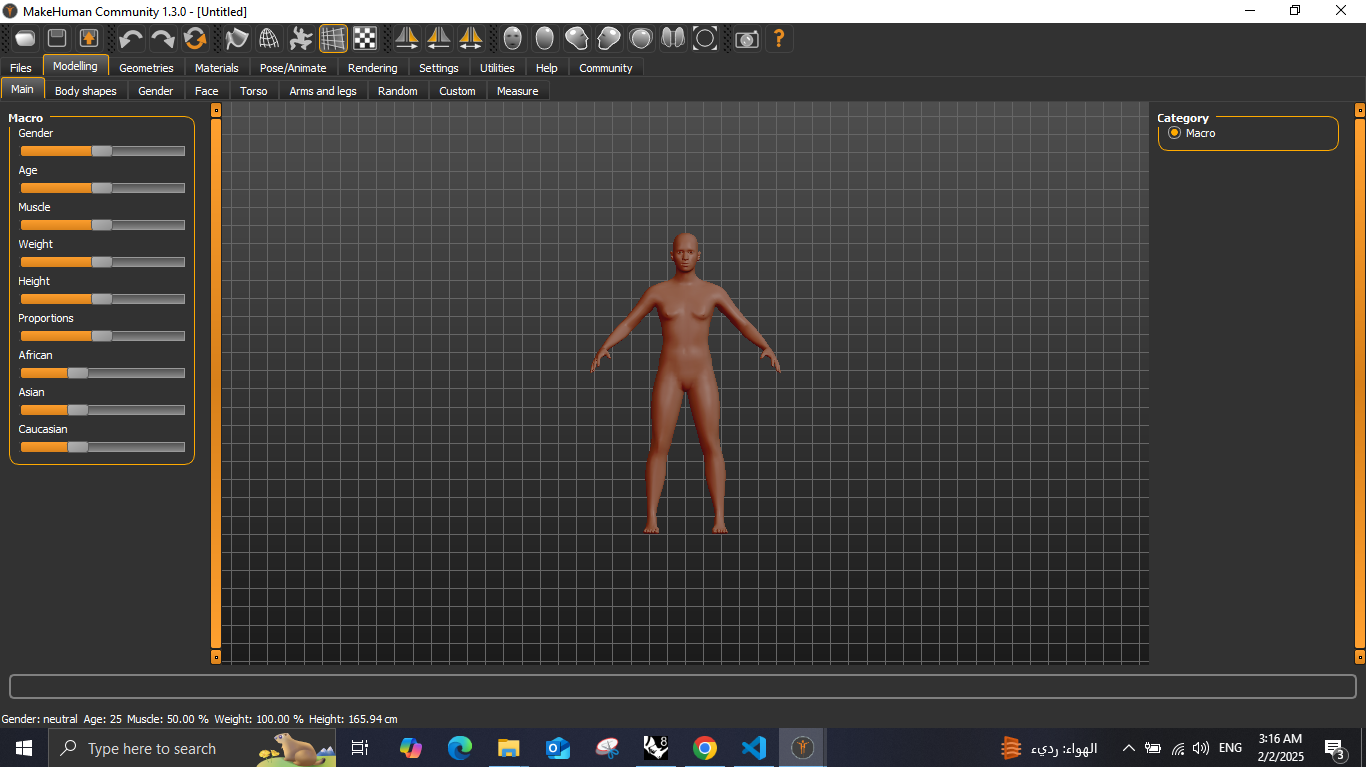Viewport: 1366px width, 767px height.
Task: Switch to the Random sub-tab
Action: point(398,91)
